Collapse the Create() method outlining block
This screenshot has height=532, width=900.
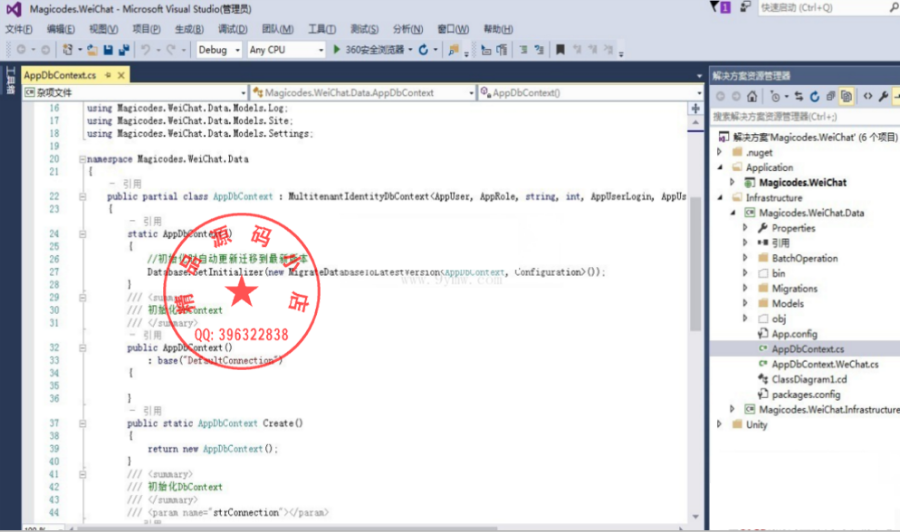pos(82,424)
